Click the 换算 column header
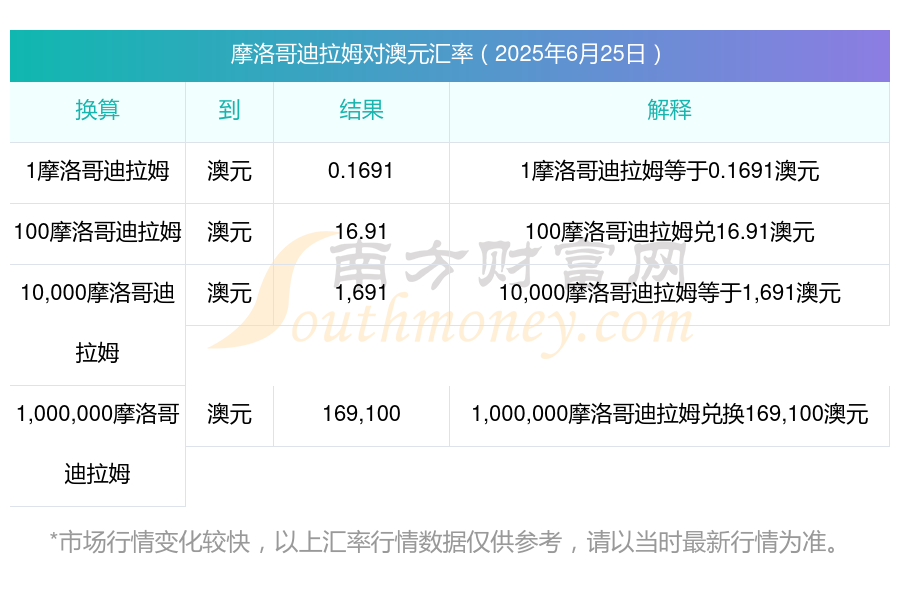 click(98, 110)
